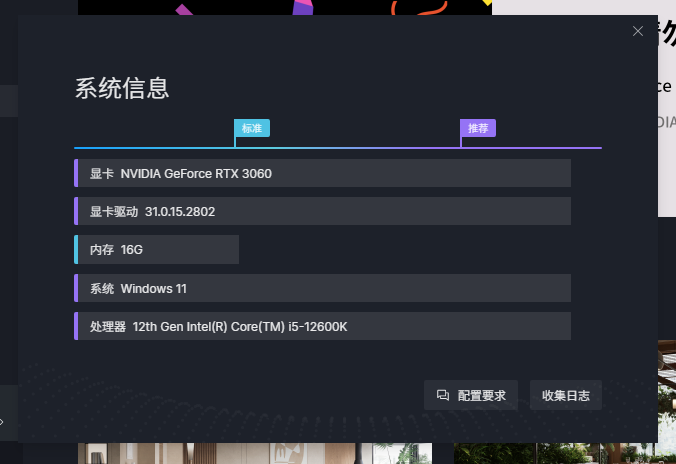Click the 推荐 level marker flag
676x464 pixels.
[478, 128]
